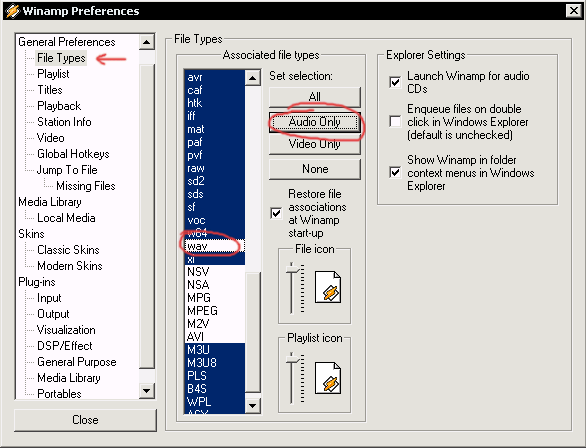Viewport: 586px width, 448px height.
Task: Click the Video Only button
Action: (315, 144)
